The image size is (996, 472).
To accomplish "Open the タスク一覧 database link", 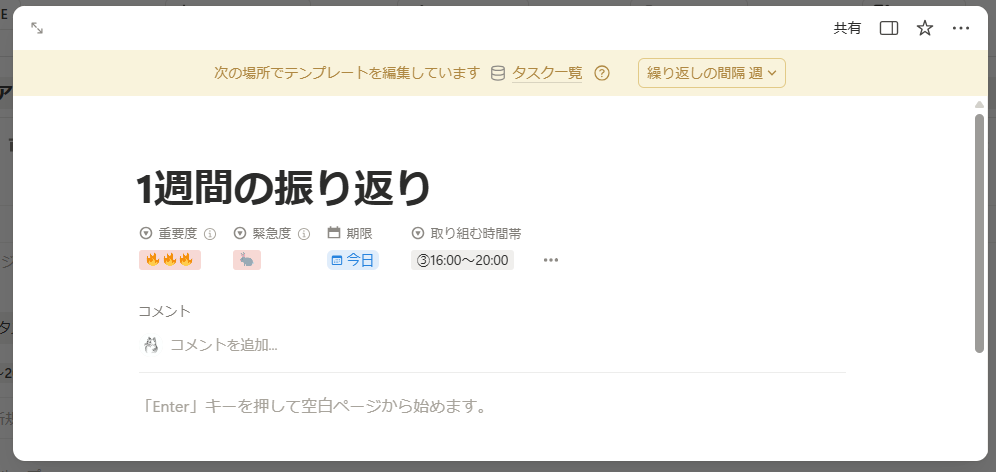I will coord(546,73).
